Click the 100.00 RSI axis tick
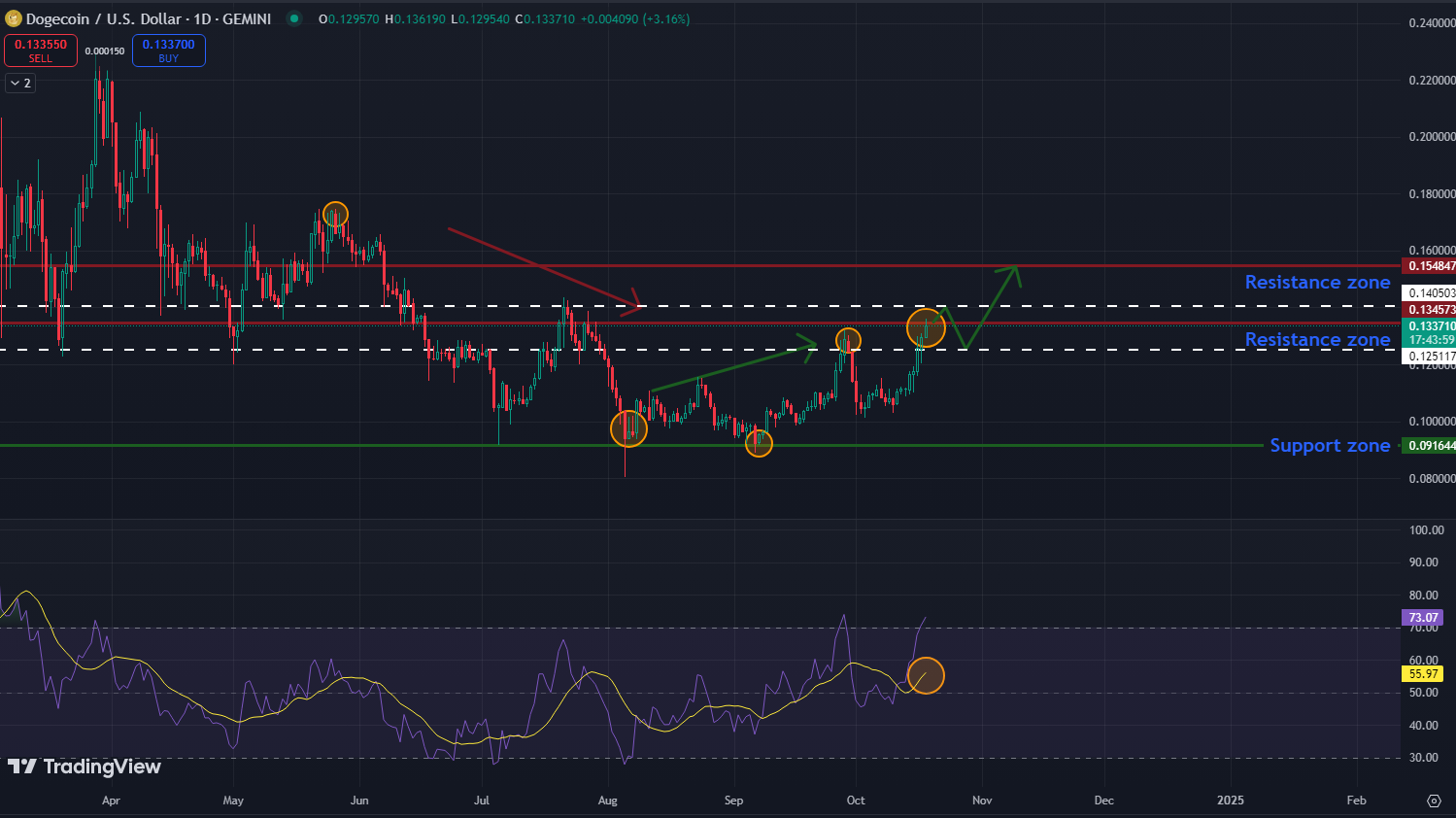This screenshot has height=818, width=1456. pos(1426,530)
